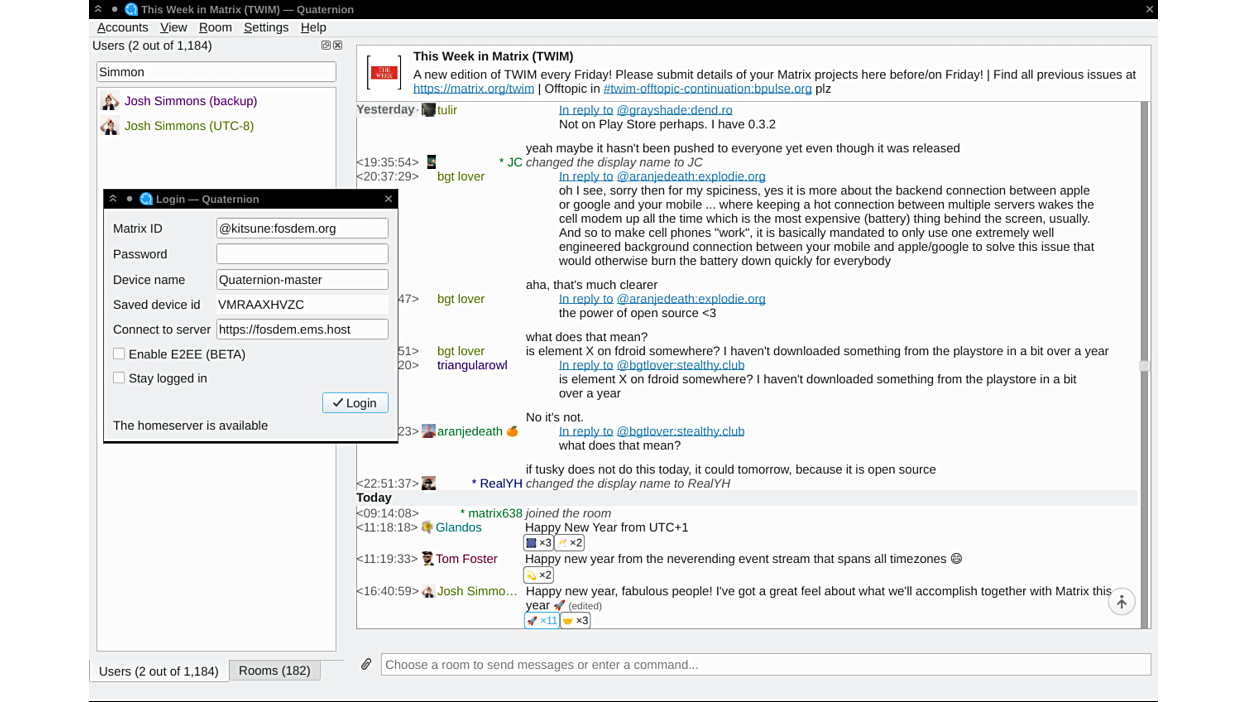Open the Accounts menu
The image size is (1248, 702).
point(122,28)
